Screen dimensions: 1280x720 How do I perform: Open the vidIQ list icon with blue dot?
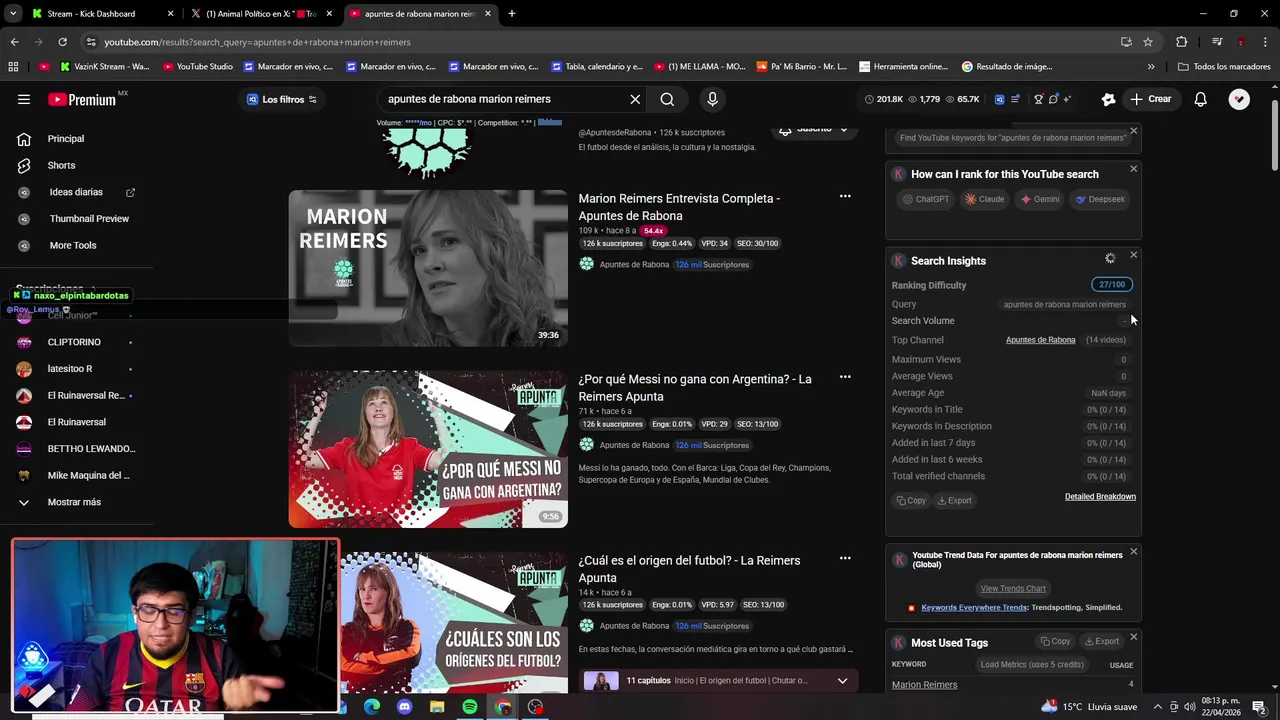click(x=1016, y=99)
